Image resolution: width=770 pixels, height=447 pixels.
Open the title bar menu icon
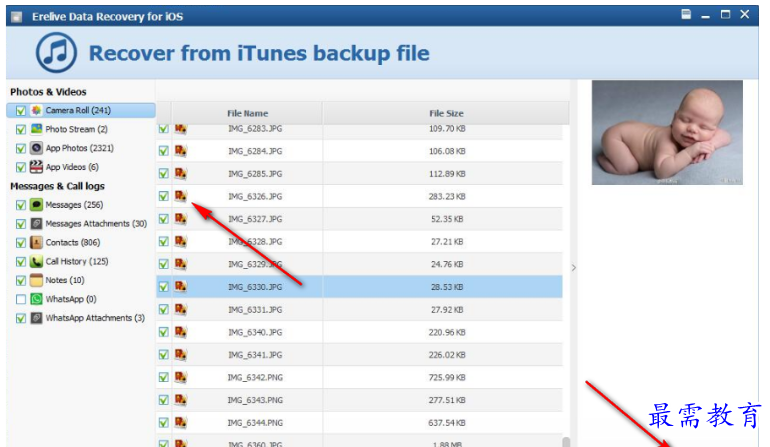coord(686,14)
